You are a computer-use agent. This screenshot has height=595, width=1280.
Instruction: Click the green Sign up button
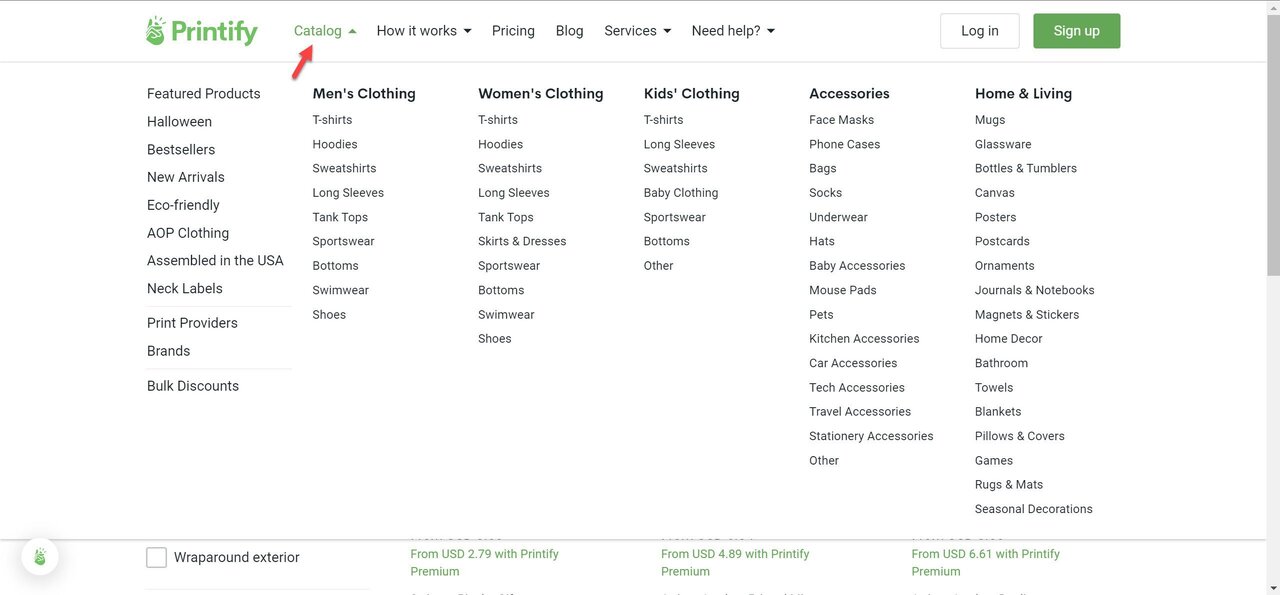pyautogui.click(x=1076, y=31)
